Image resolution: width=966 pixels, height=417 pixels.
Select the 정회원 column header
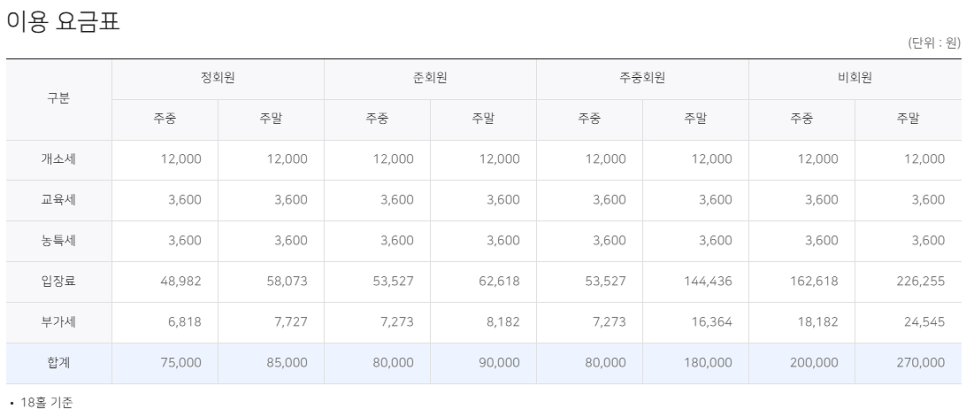[218, 79]
